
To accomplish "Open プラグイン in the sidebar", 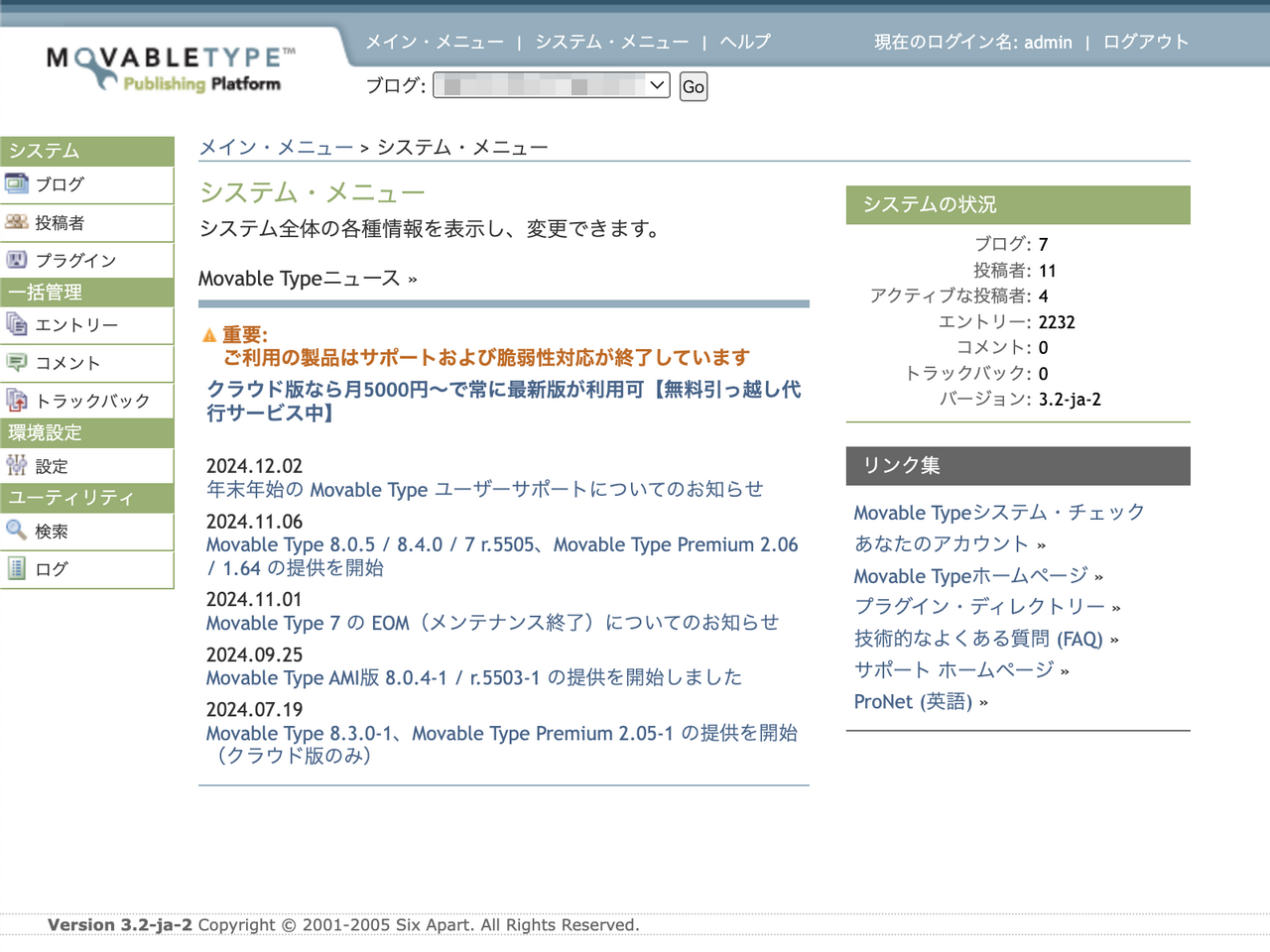I will [75, 261].
